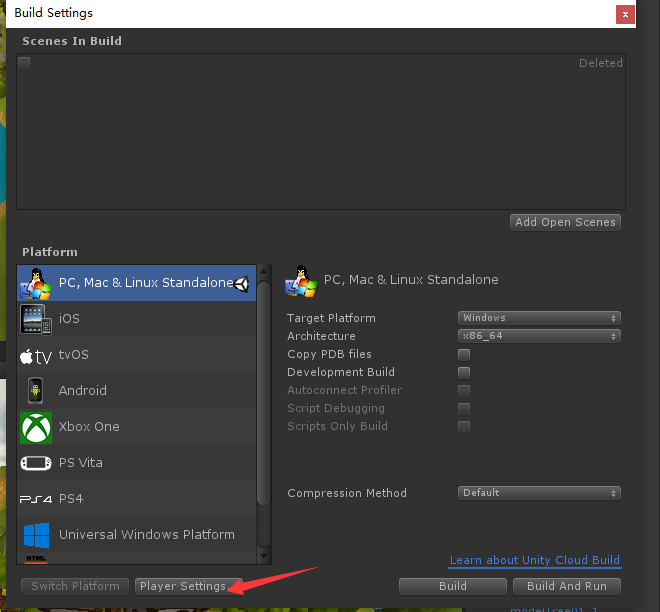Enable Copy PDB files checkbox
The image size is (660, 612).
(464, 355)
